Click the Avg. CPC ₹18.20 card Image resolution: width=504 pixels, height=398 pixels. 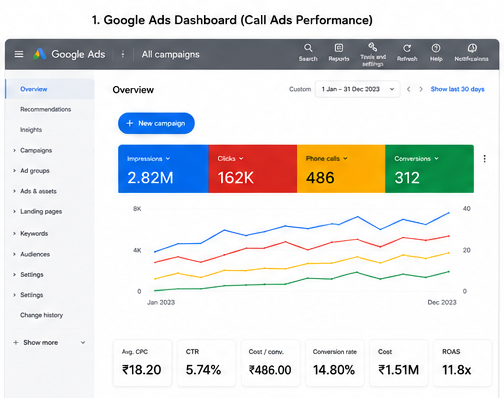point(143,363)
